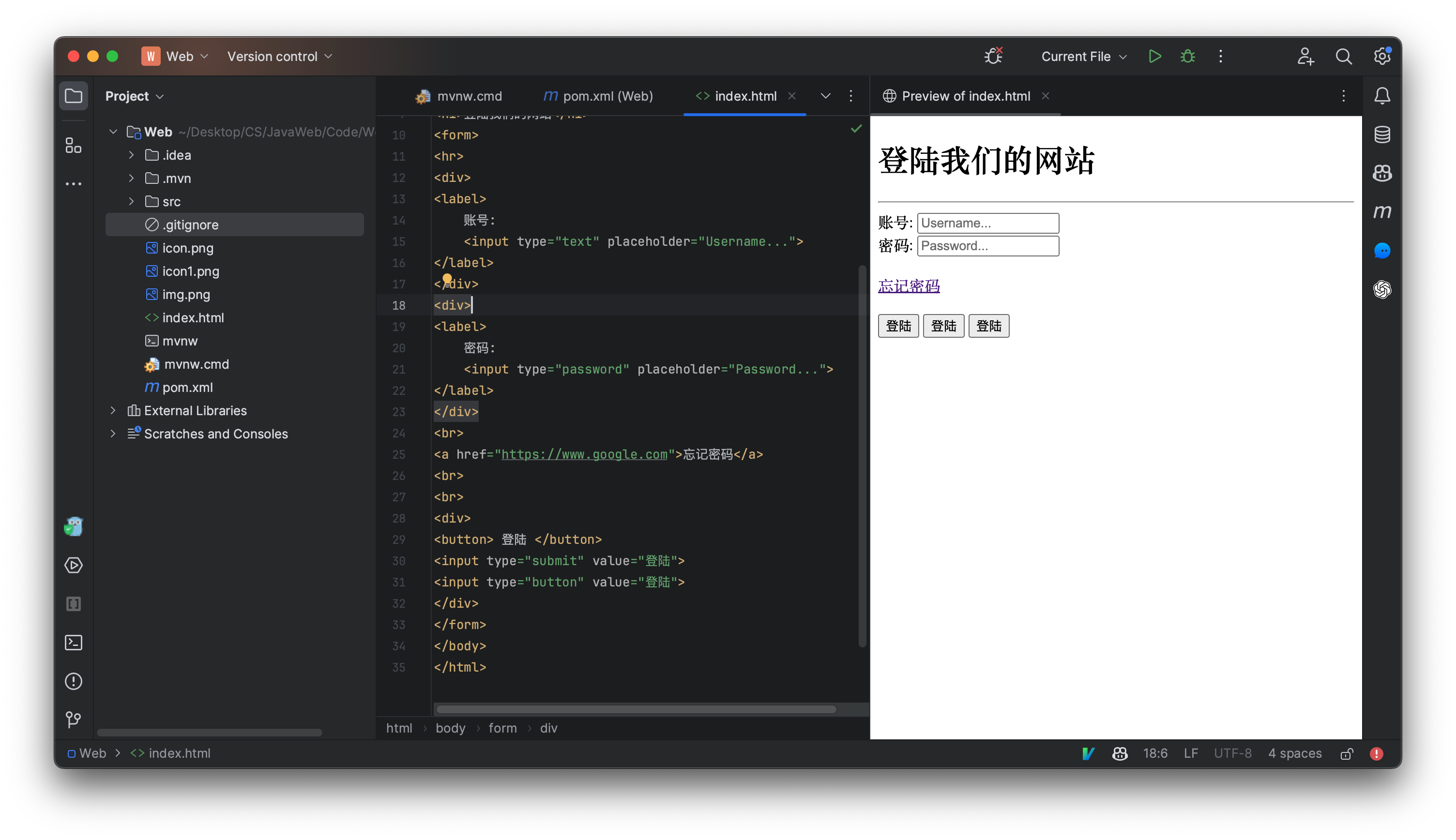This screenshot has height=840, width=1456.
Task: Click the green inspection checkmark in editor
Action: [856, 129]
